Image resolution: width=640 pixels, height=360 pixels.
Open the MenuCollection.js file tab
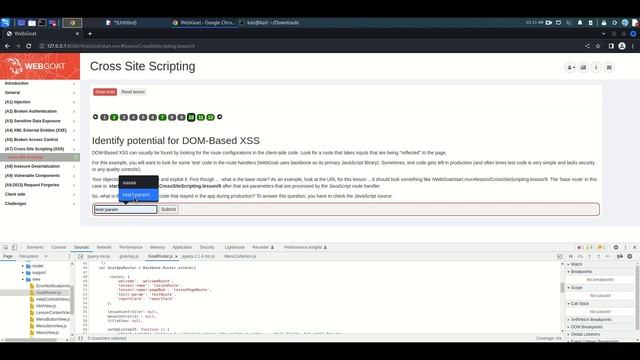pos(240,256)
